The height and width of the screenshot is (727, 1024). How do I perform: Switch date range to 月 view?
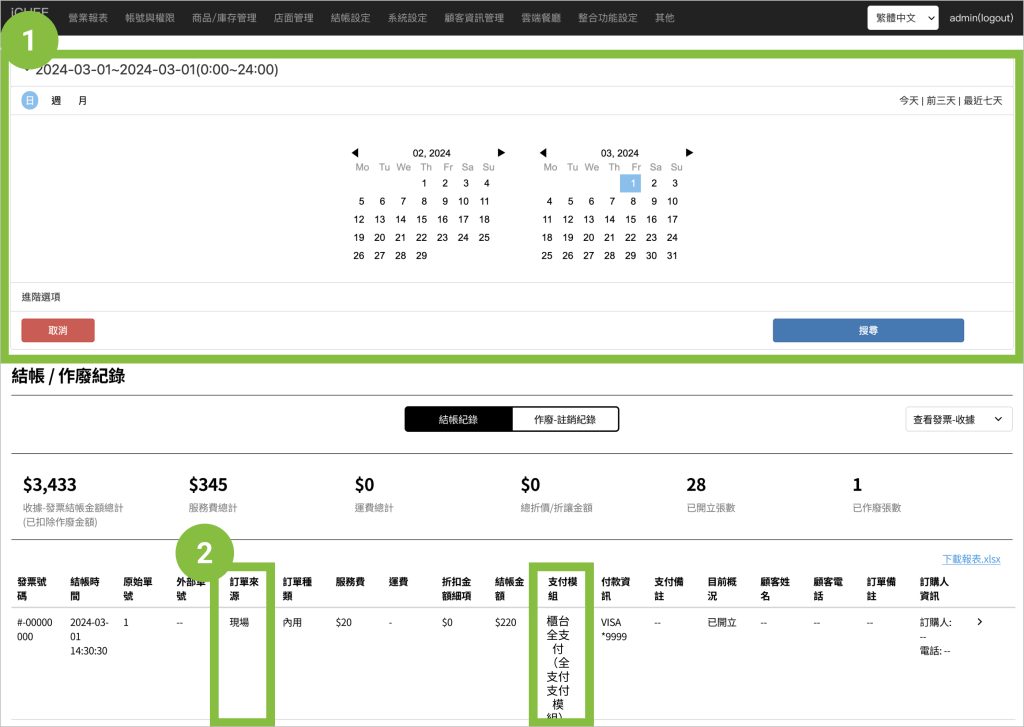point(82,101)
